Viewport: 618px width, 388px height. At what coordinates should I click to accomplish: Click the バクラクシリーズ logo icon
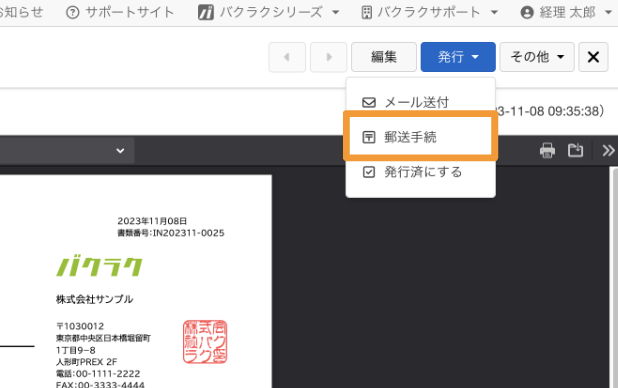point(206,13)
